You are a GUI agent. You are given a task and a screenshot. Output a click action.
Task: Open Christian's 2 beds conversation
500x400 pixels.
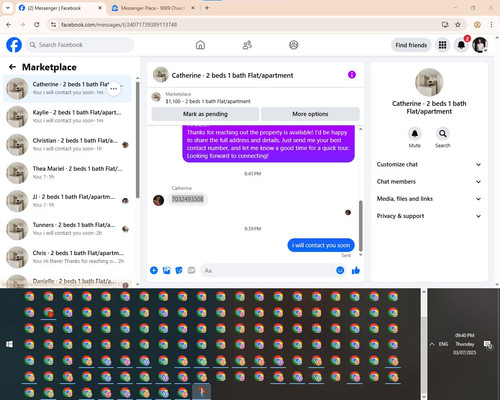(67, 145)
